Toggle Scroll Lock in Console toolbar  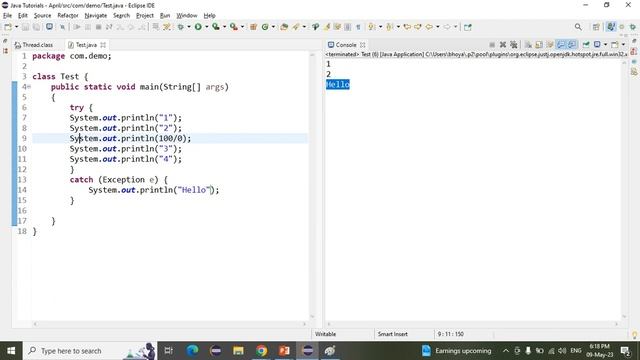point(539,45)
